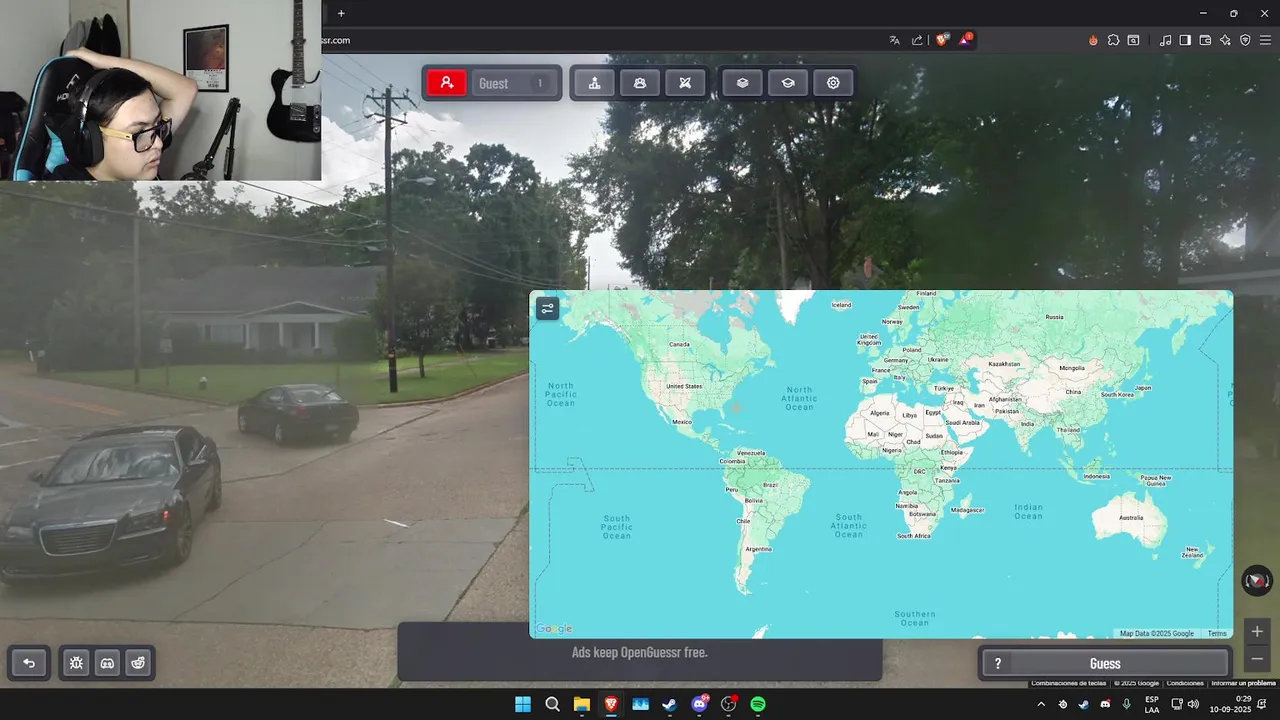This screenshot has width=1280, height=720.
Task: Open browser hamburger menu
Action: pyautogui.click(x=1265, y=40)
